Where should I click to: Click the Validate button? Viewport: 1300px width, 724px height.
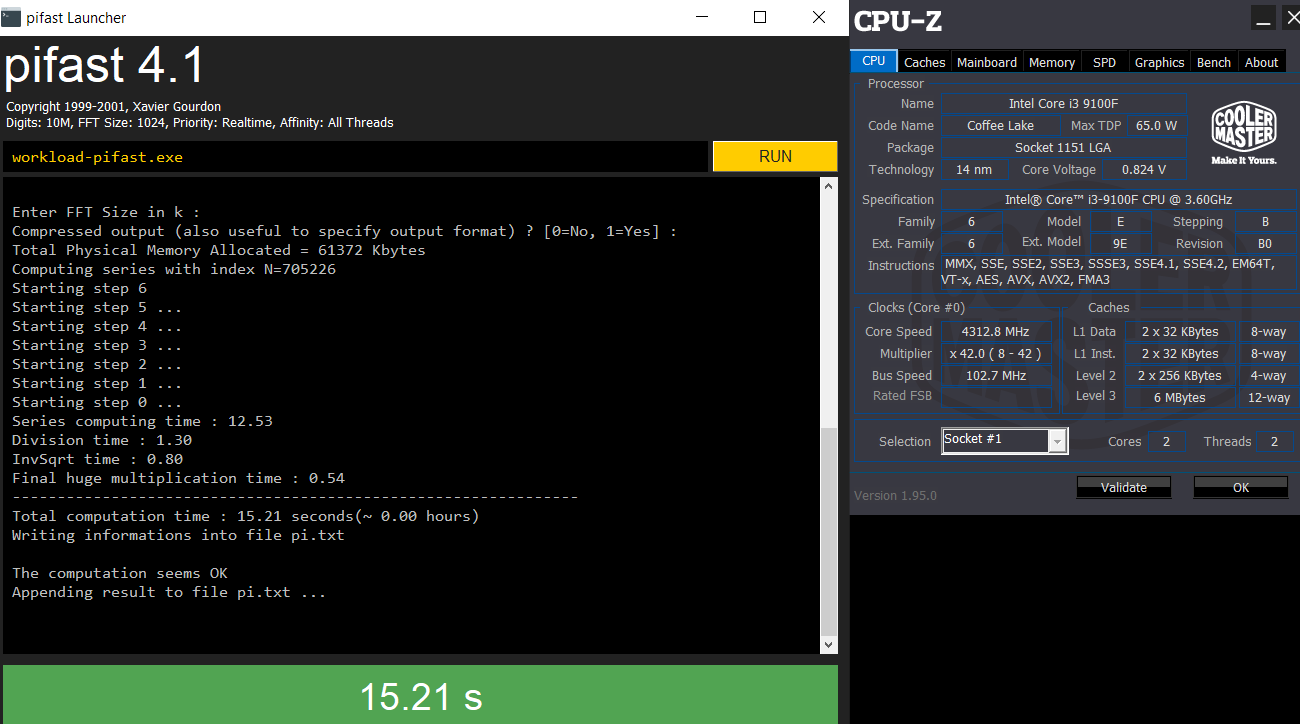point(1124,487)
